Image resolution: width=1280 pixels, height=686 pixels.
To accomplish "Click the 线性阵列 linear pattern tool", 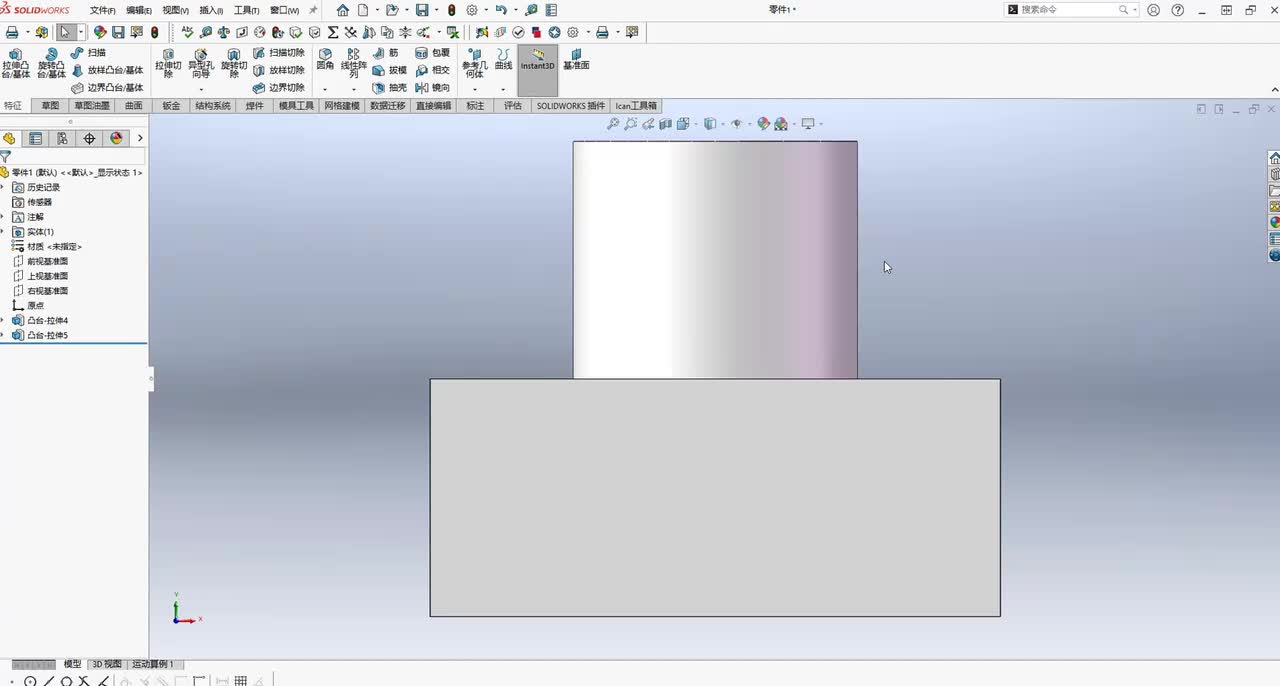I will tap(353, 63).
